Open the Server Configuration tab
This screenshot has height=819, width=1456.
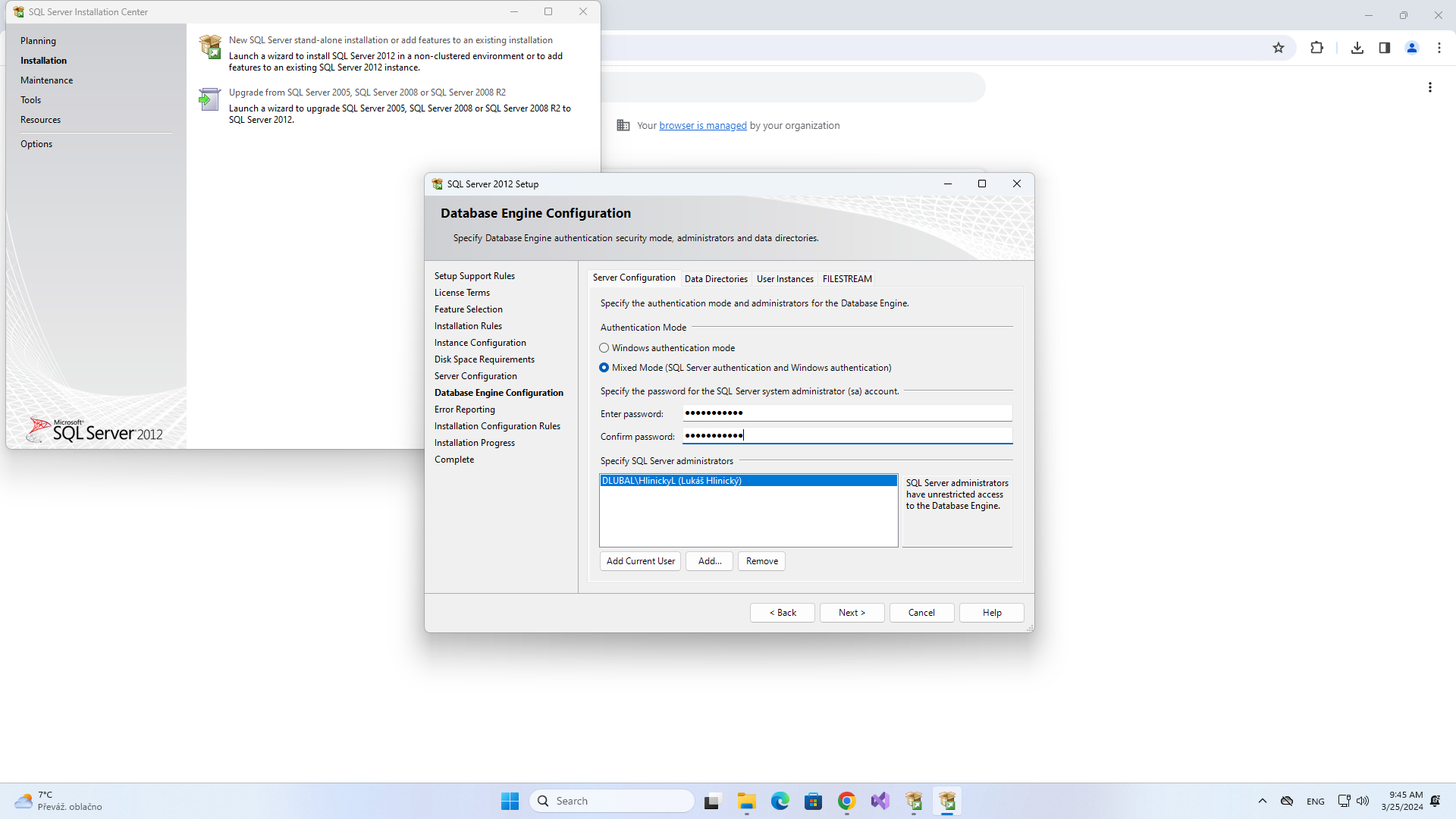[634, 278]
